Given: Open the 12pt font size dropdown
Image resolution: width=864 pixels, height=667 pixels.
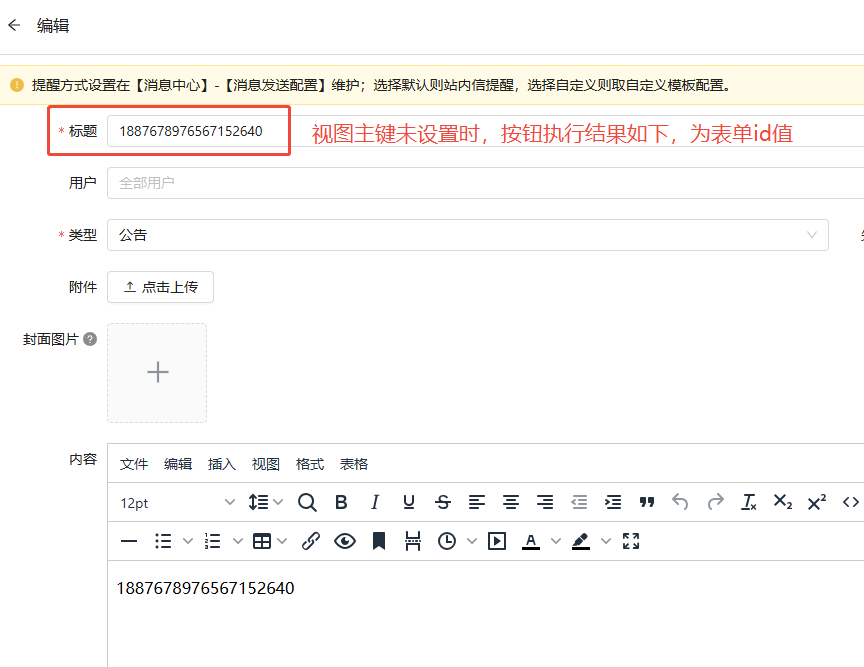Looking at the screenshot, I should coord(177,502).
